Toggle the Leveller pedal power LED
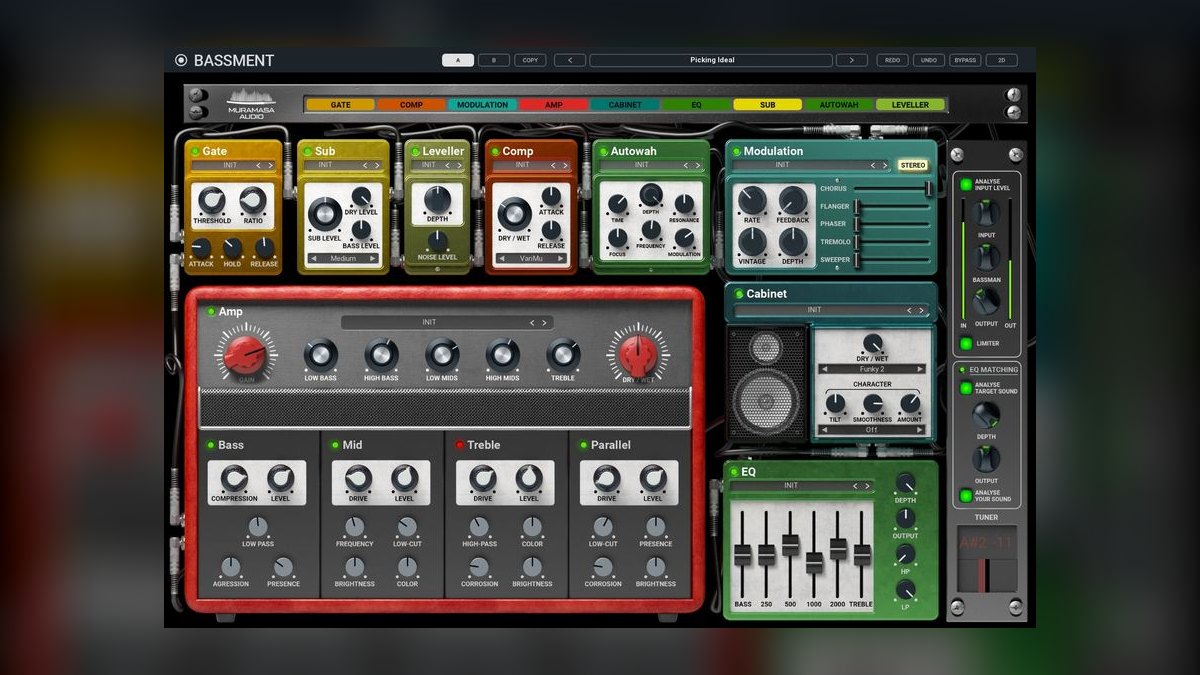 point(415,152)
